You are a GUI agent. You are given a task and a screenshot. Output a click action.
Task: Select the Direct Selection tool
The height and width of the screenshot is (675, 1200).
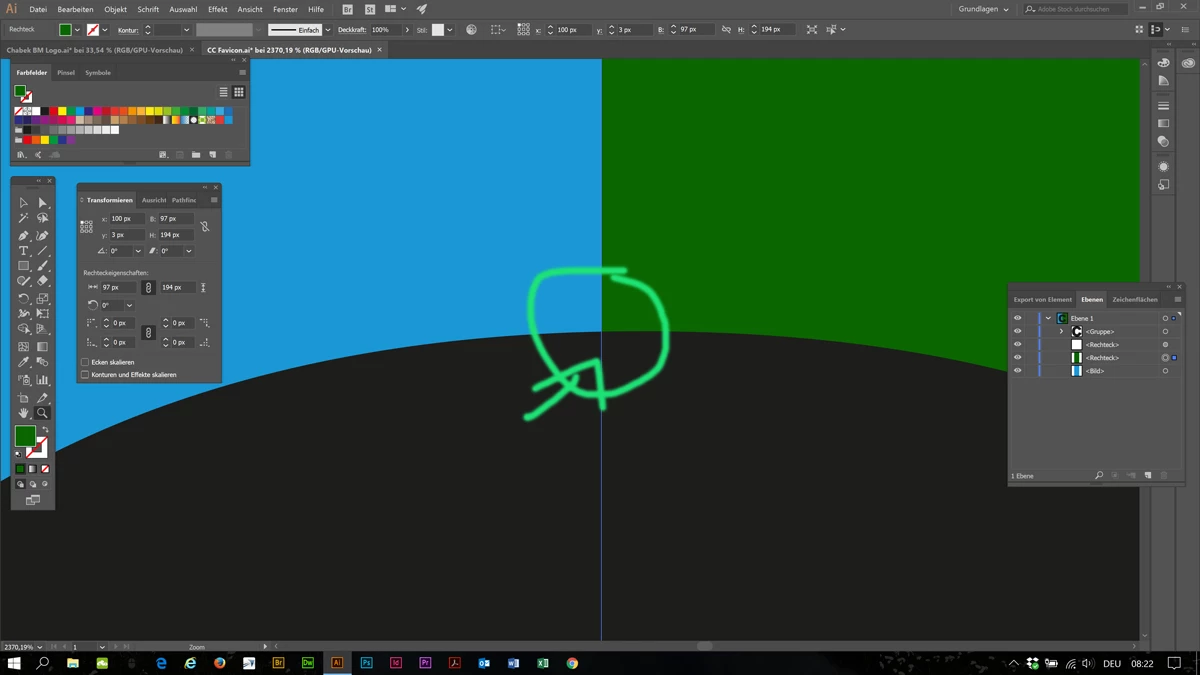point(42,203)
